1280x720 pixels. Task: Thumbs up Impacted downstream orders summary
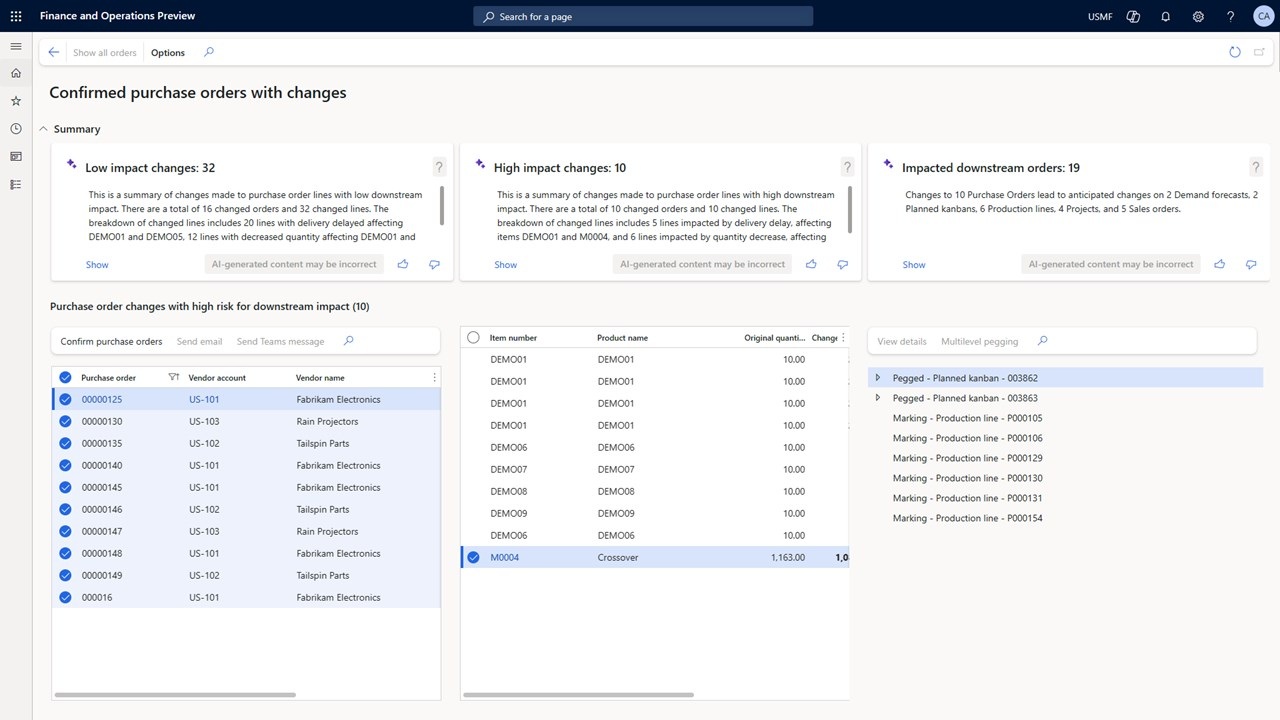click(x=1220, y=265)
